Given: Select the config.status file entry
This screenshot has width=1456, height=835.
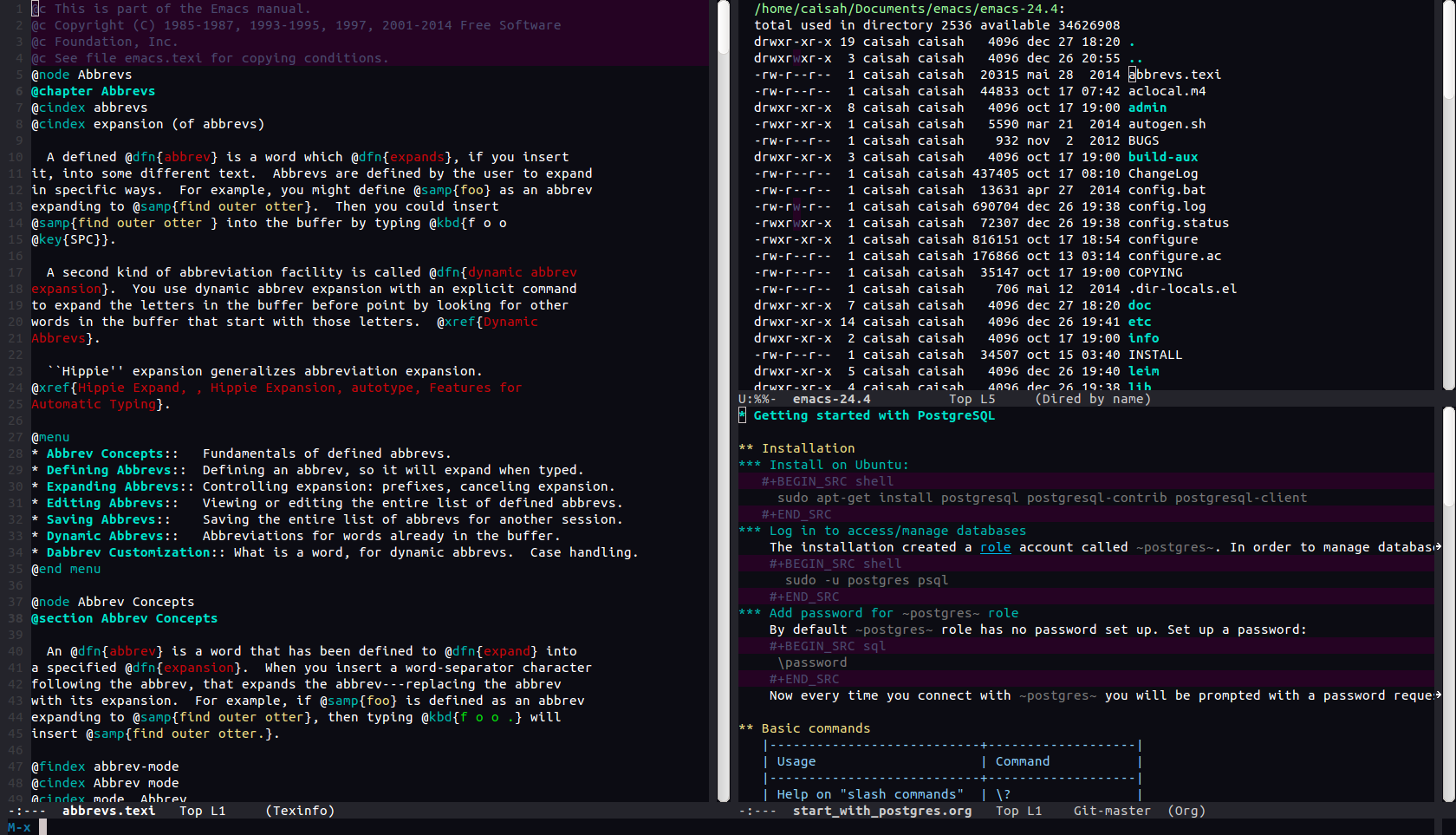Looking at the screenshot, I should (x=1179, y=223).
